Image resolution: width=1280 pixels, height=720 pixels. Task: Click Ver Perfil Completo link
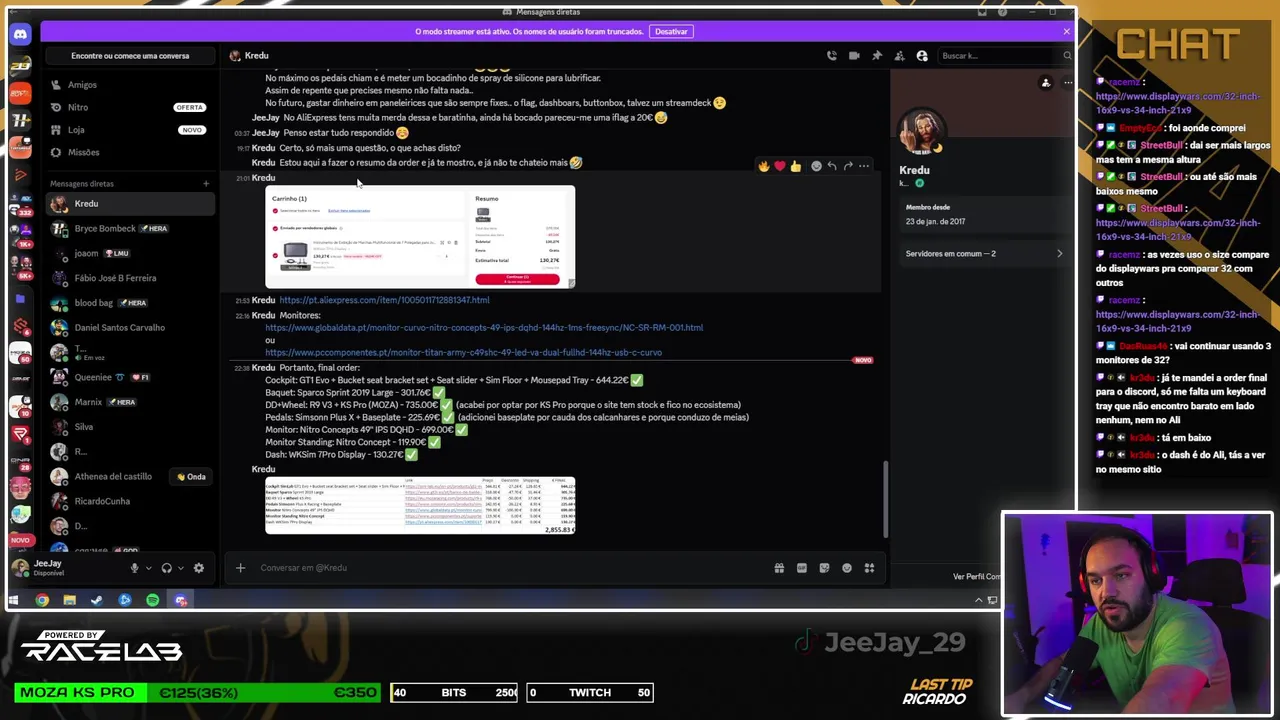coord(976,576)
